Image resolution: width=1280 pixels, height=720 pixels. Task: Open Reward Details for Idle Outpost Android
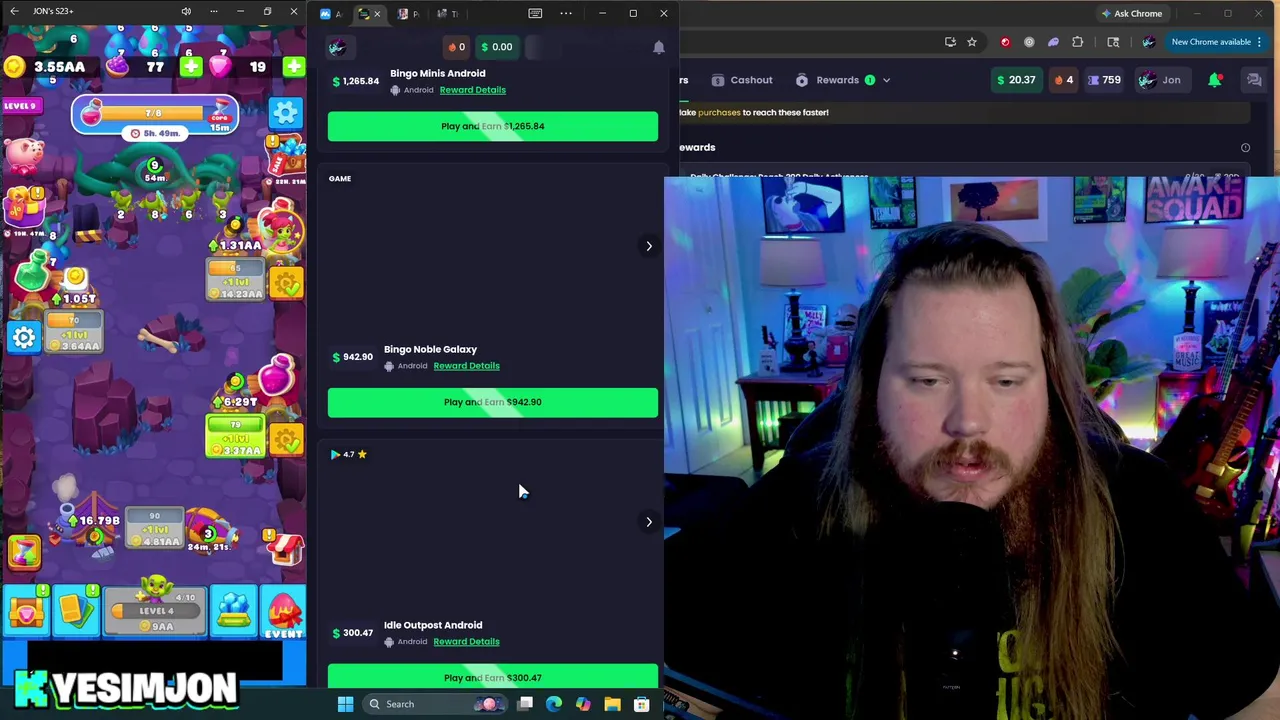tap(466, 642)
